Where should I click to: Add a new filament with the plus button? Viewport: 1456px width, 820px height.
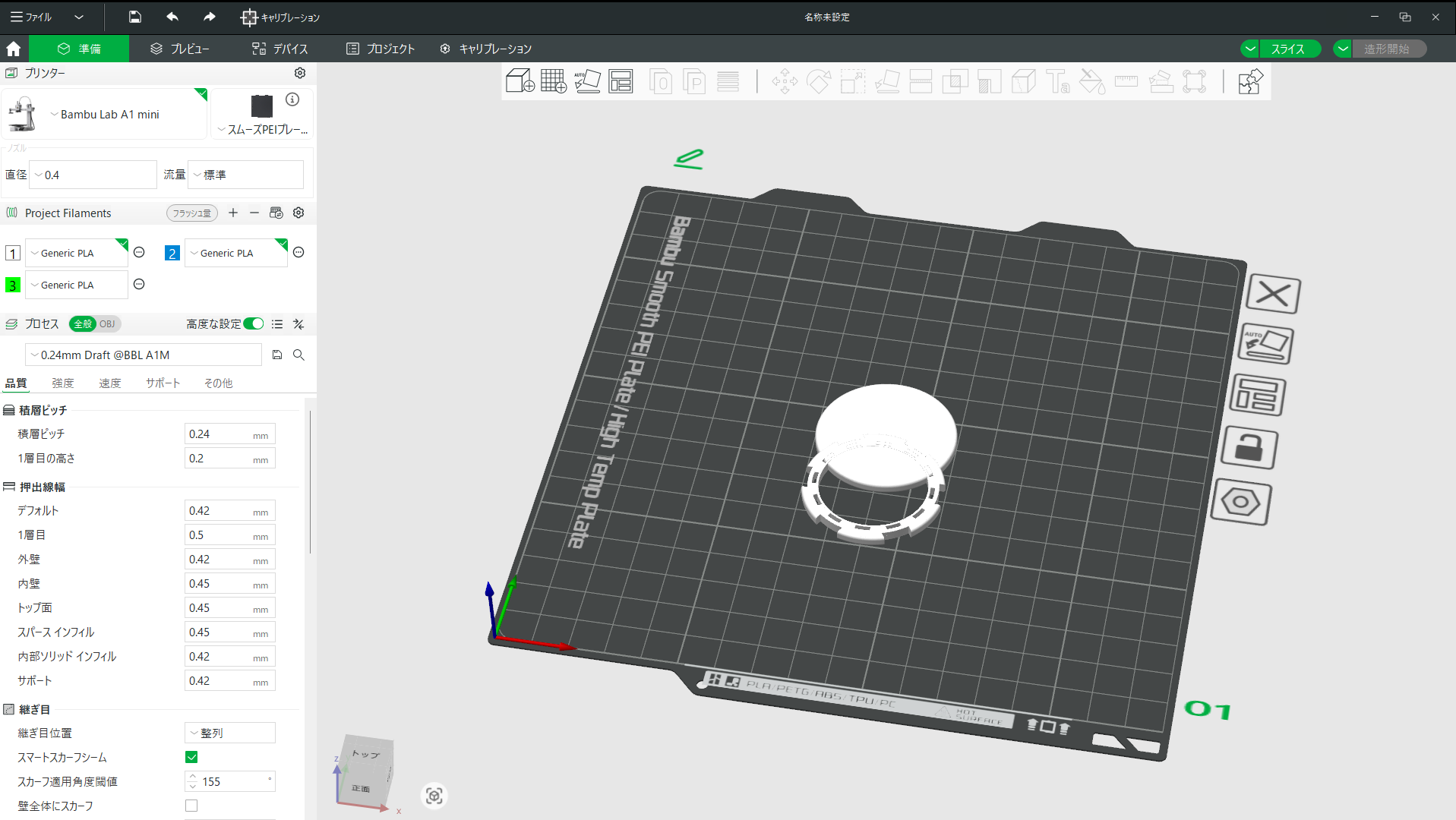point(233,213)
